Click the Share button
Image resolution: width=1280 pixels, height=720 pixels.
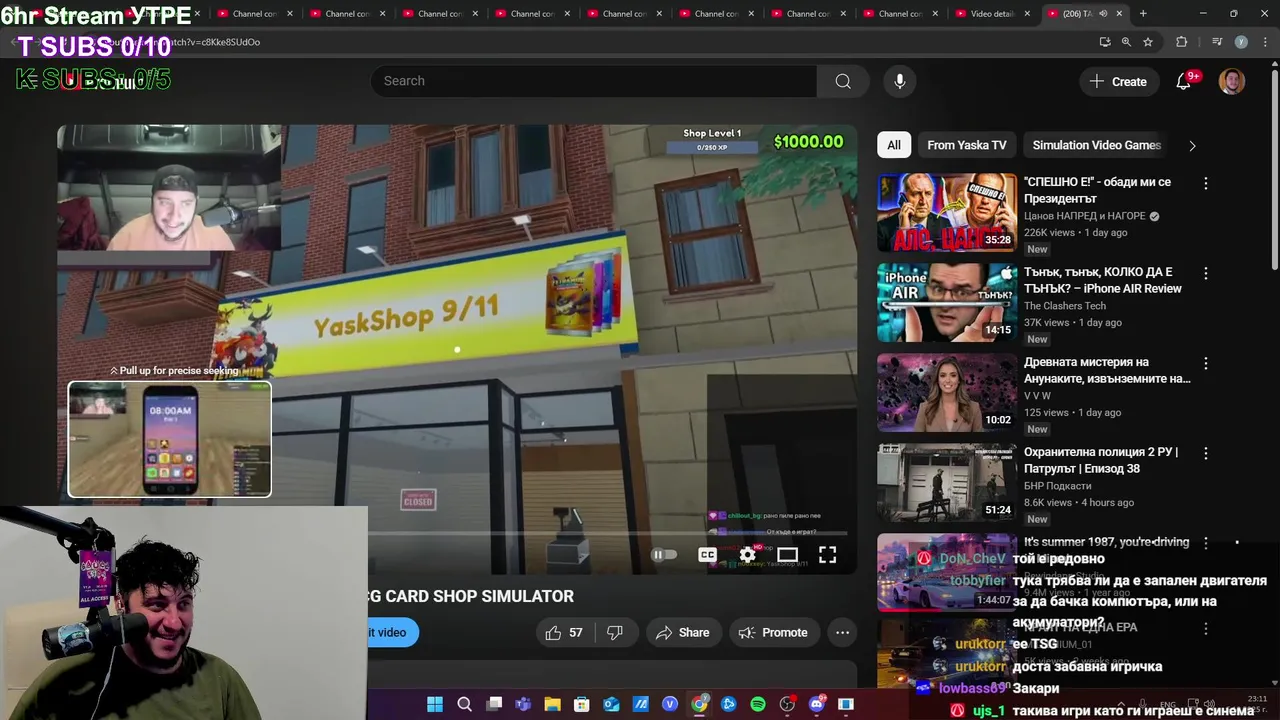pyautogui.click(x=683, y=633)
